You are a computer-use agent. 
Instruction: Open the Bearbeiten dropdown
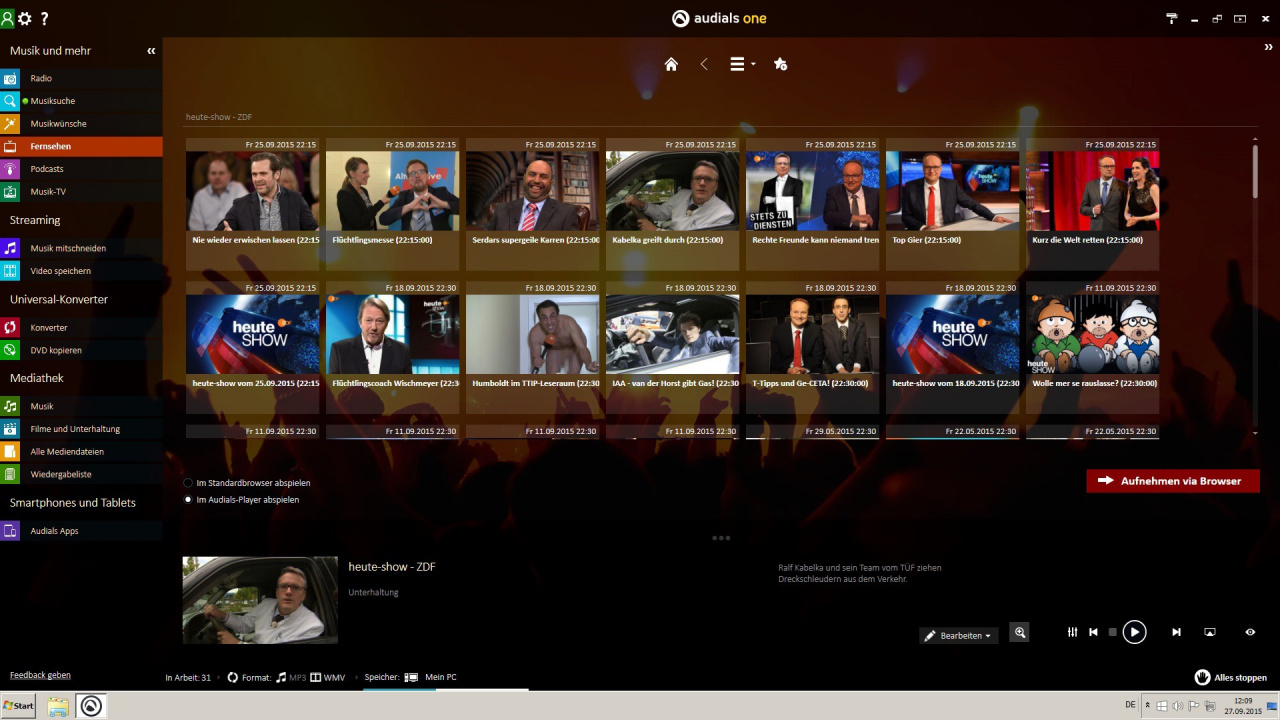[x=959, y=636]
